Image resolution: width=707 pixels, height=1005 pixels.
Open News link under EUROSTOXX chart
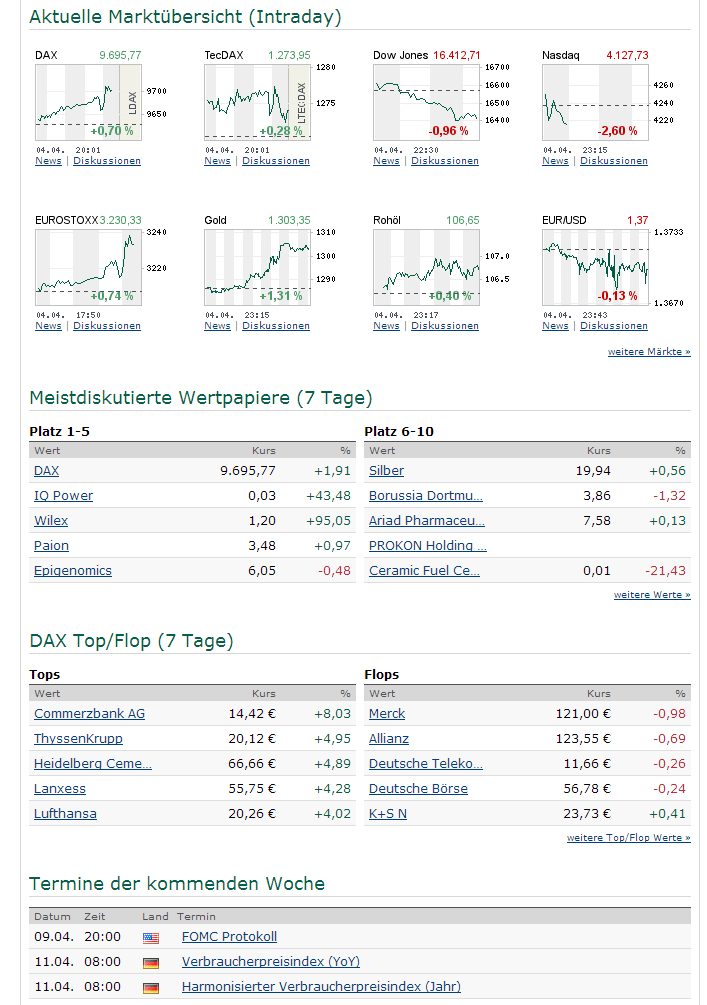(49, 326)
